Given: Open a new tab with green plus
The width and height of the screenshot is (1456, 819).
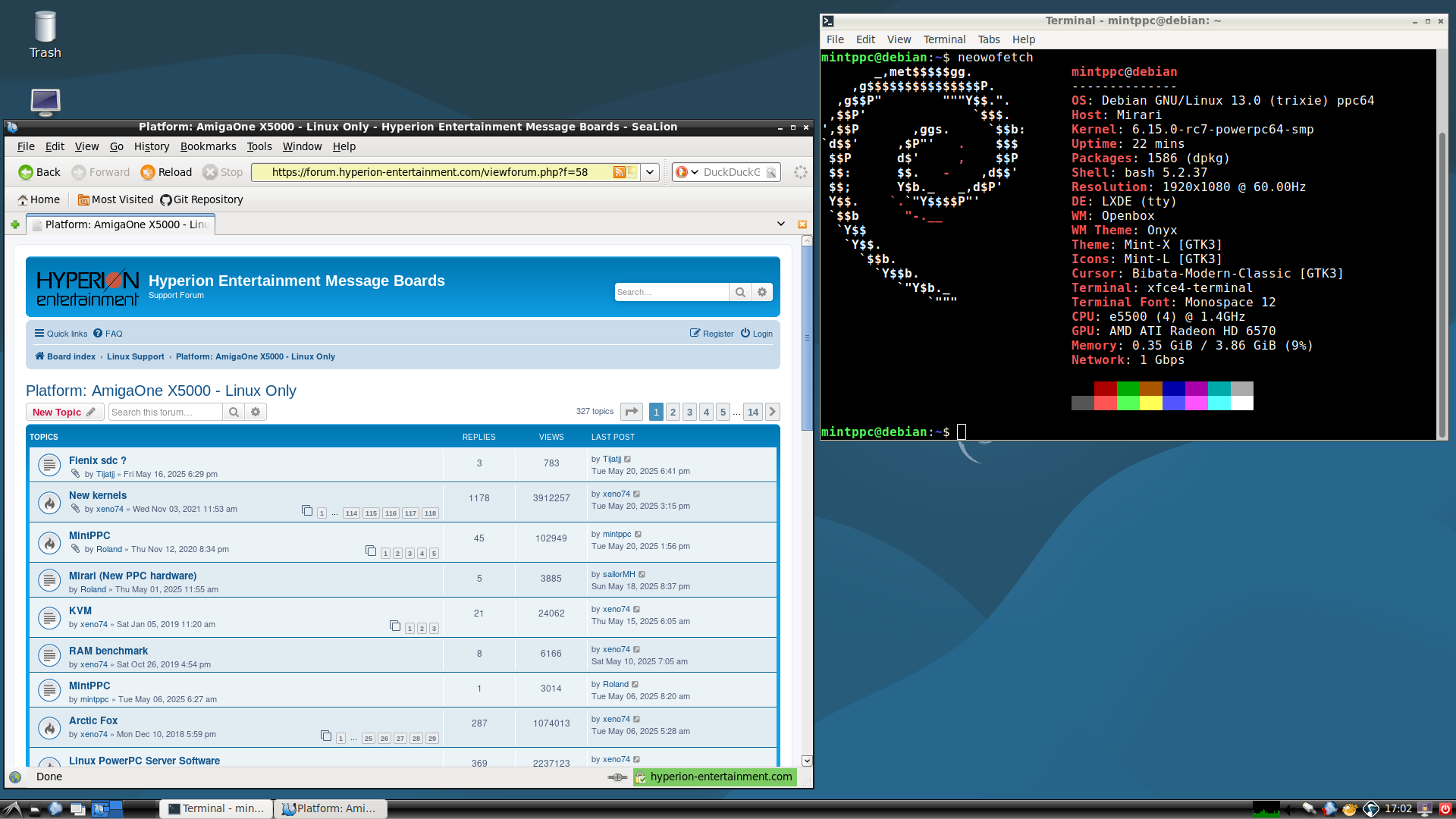Looking at the screenshot, I should click(15, 224).
